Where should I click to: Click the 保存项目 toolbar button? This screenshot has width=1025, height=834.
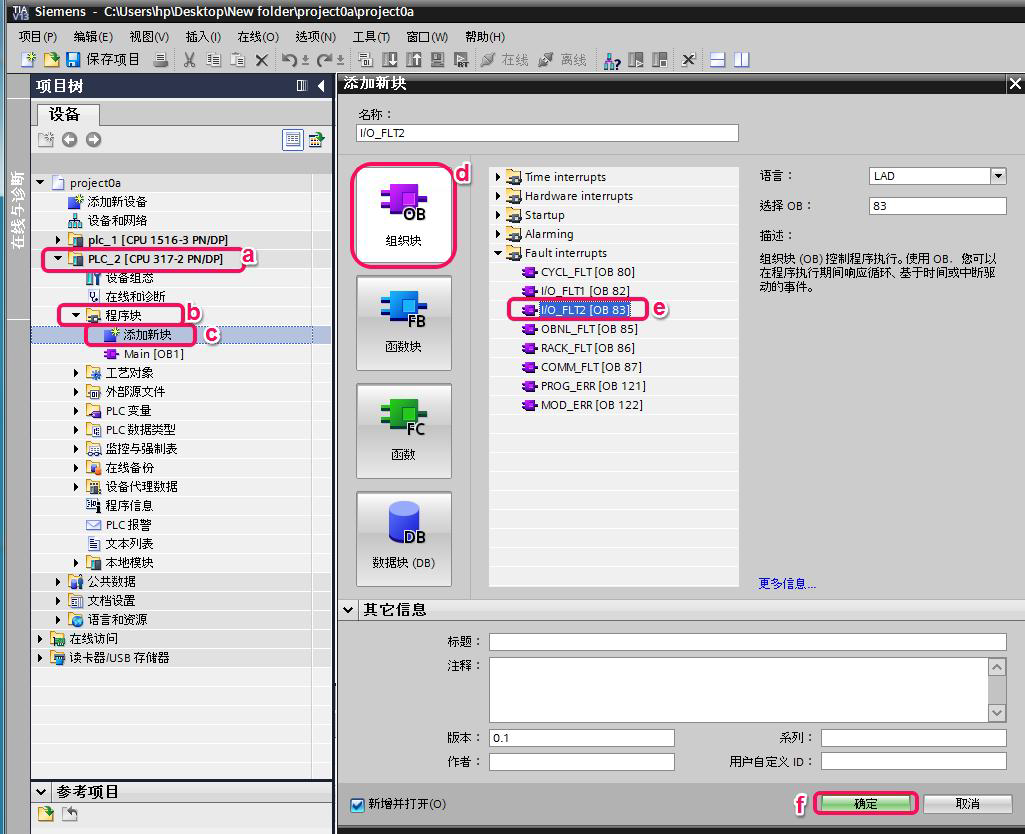112,59
